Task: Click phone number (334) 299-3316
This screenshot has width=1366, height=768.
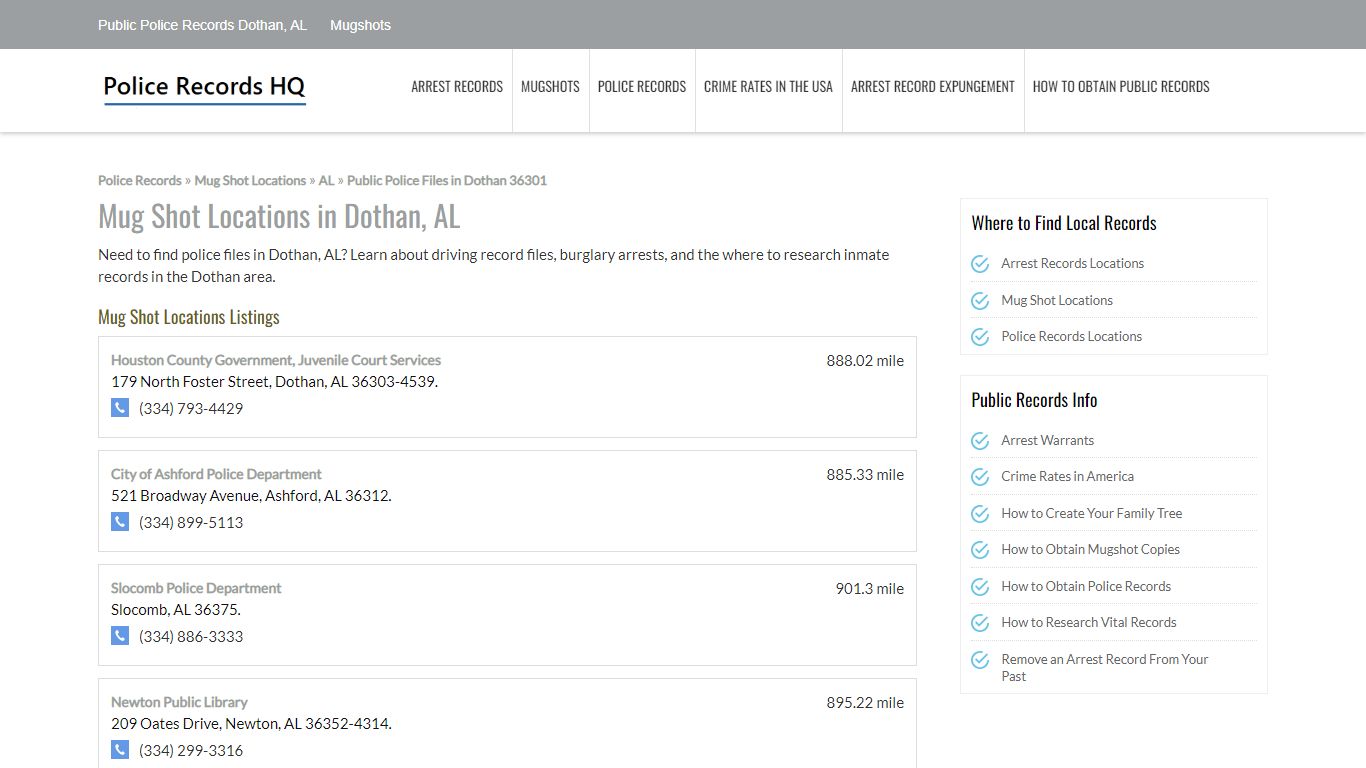Action: pos(191,750)
